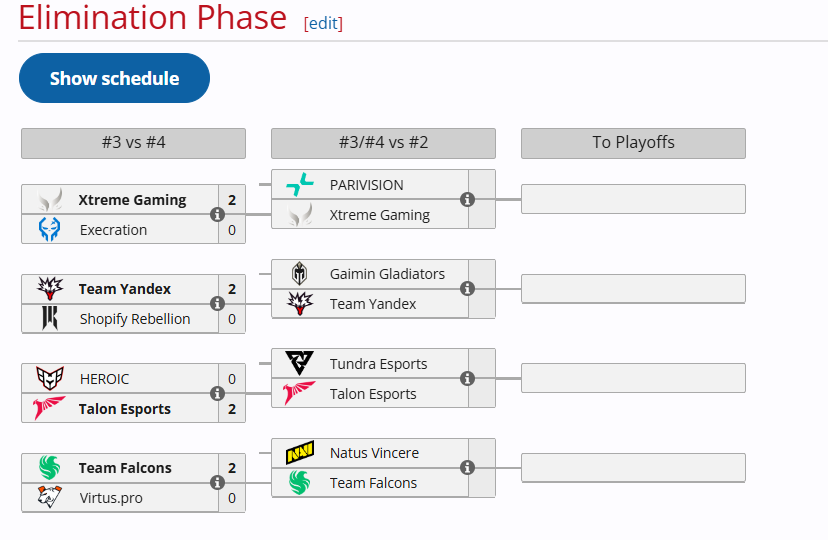Click the first empty To Playoffs slot

633,199
